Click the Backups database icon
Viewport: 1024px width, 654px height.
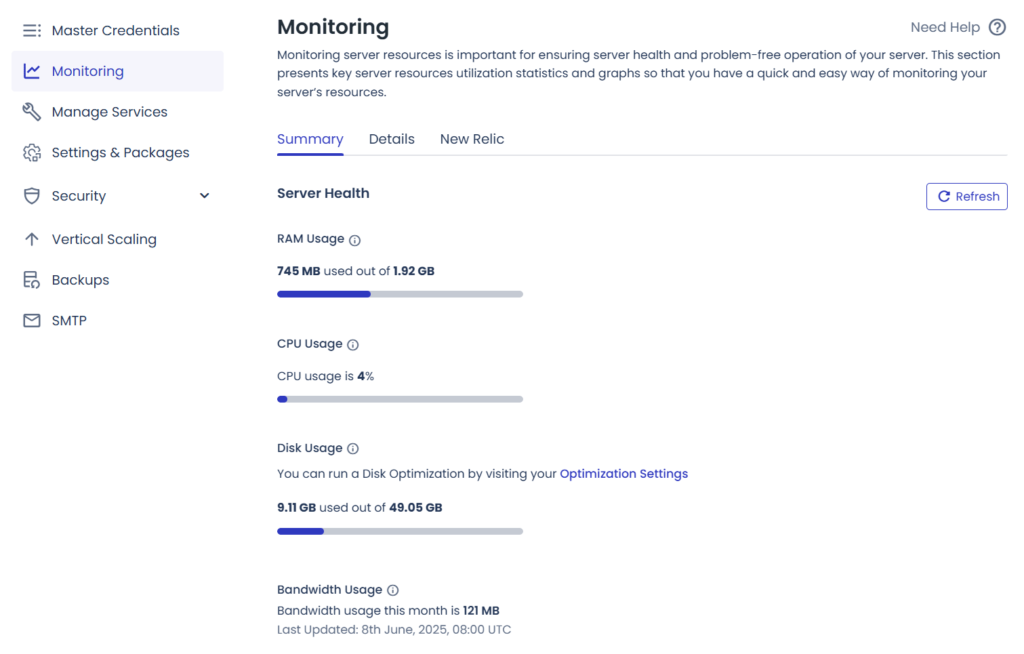(x=31, y=280)
